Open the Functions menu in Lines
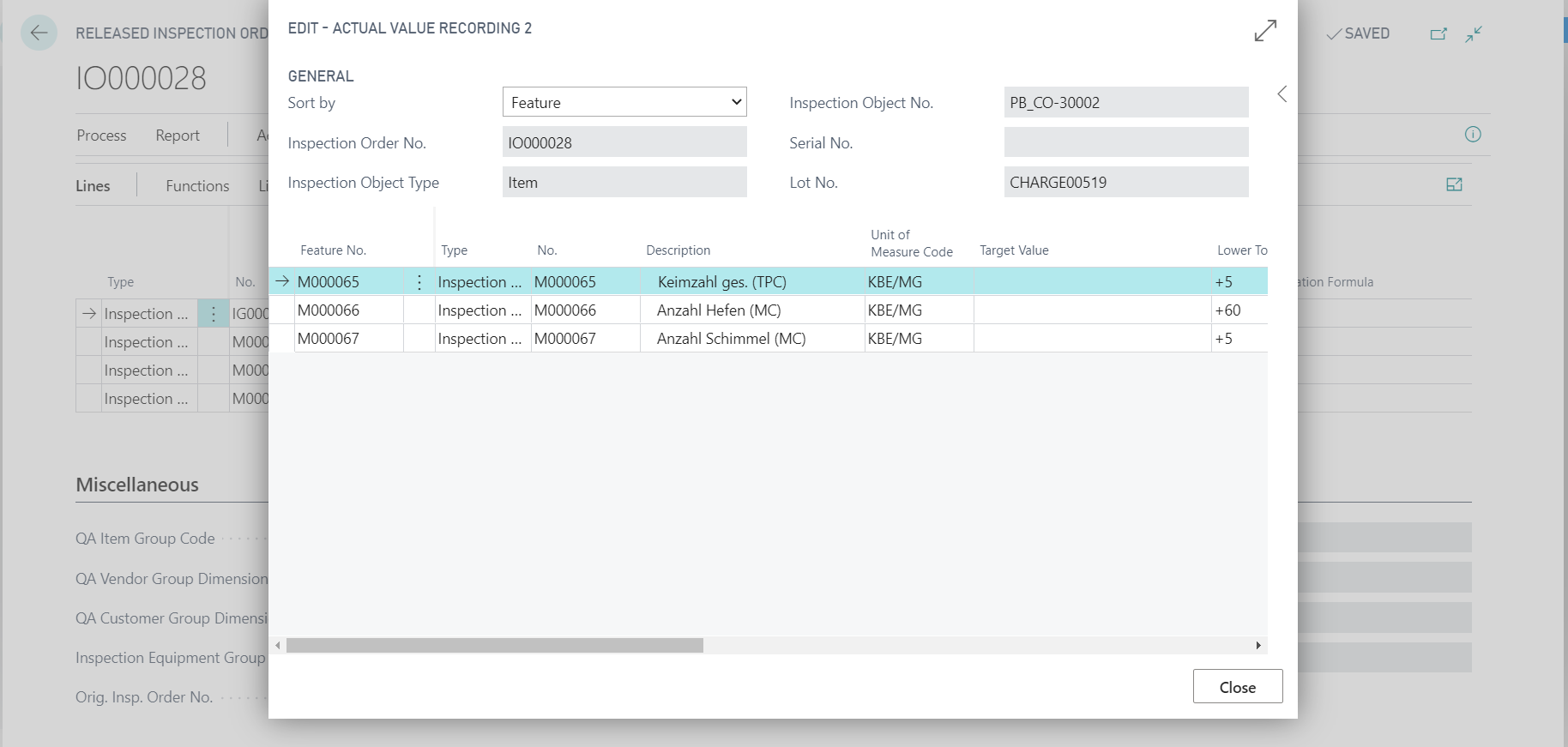 (197, 186)
